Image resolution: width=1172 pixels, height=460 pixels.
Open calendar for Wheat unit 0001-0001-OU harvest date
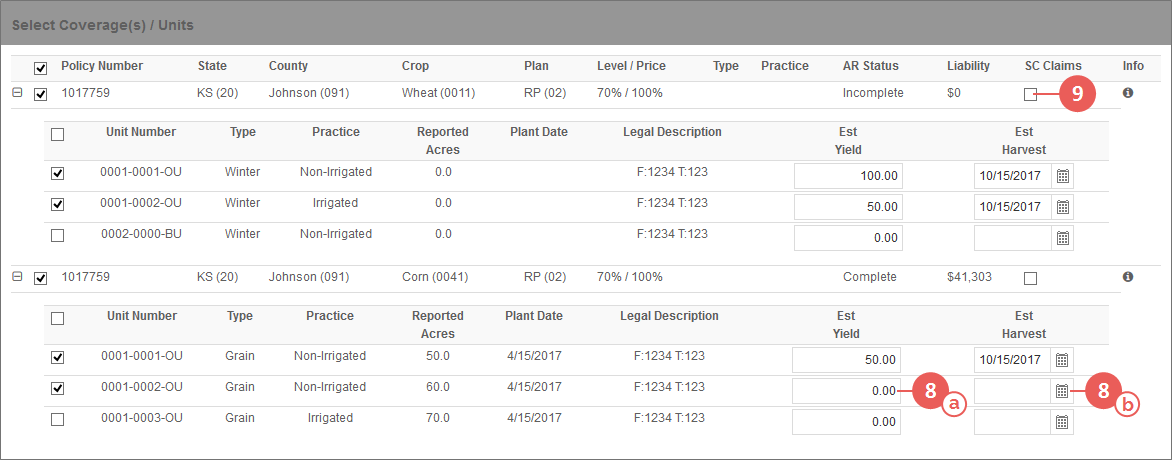pos(1063,177)
